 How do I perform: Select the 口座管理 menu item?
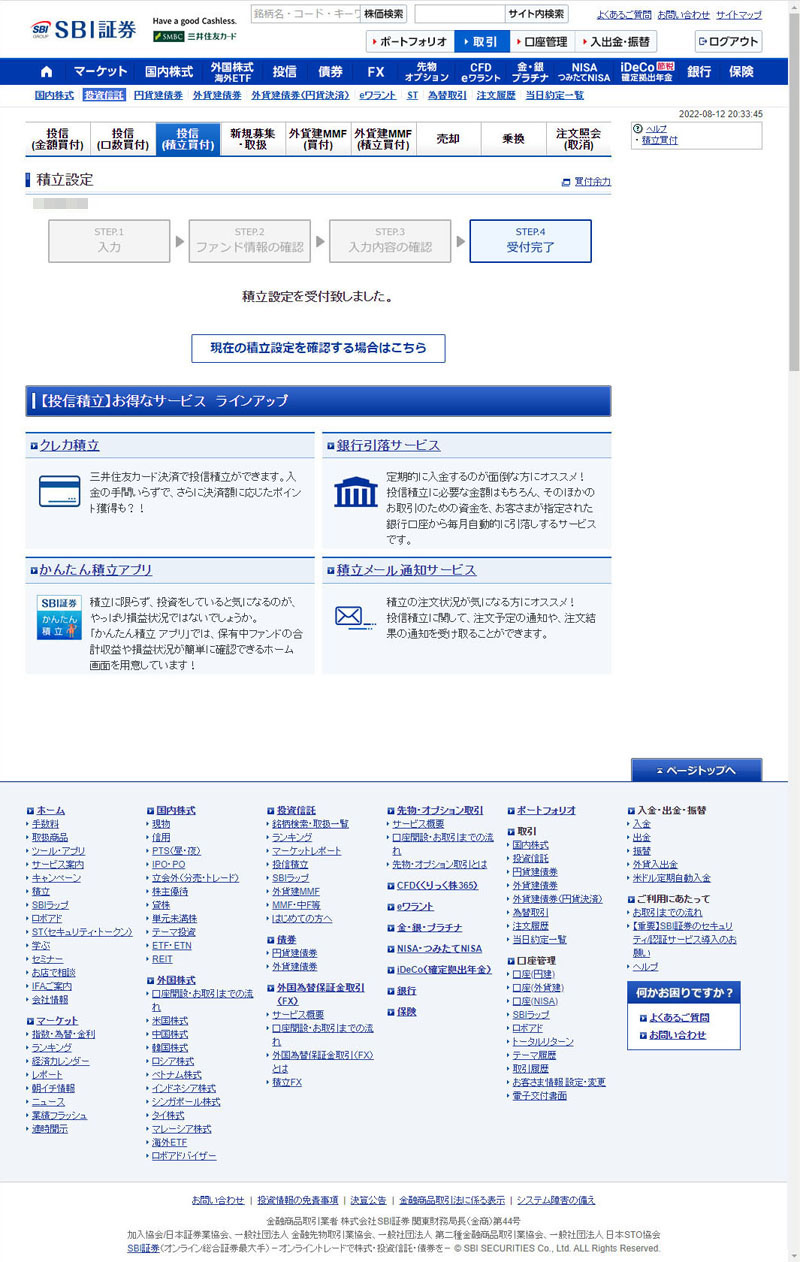click(x=541, y=42)
